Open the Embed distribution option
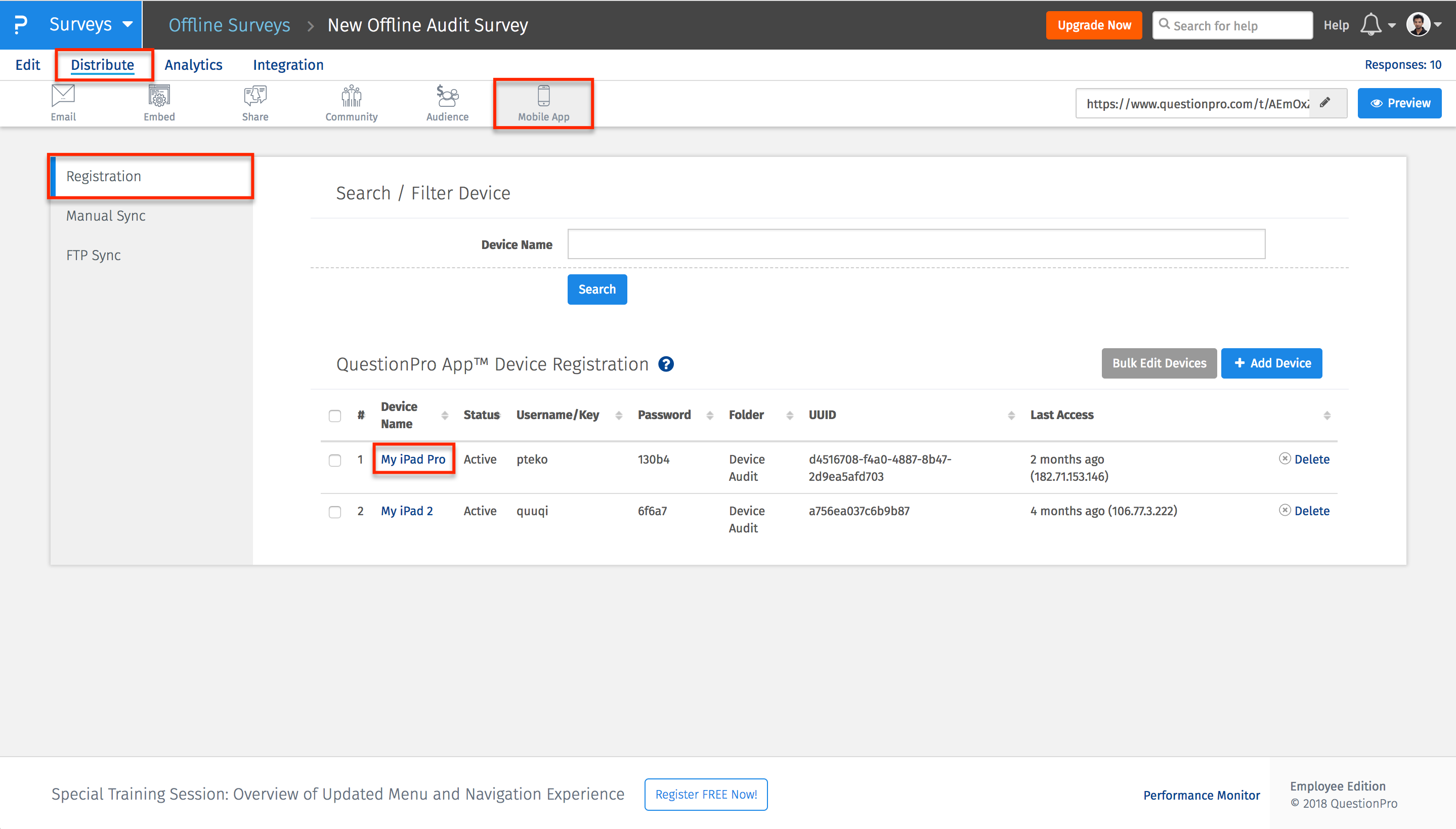The height and width of the screenshot is (829, 1456). [159, 103]
